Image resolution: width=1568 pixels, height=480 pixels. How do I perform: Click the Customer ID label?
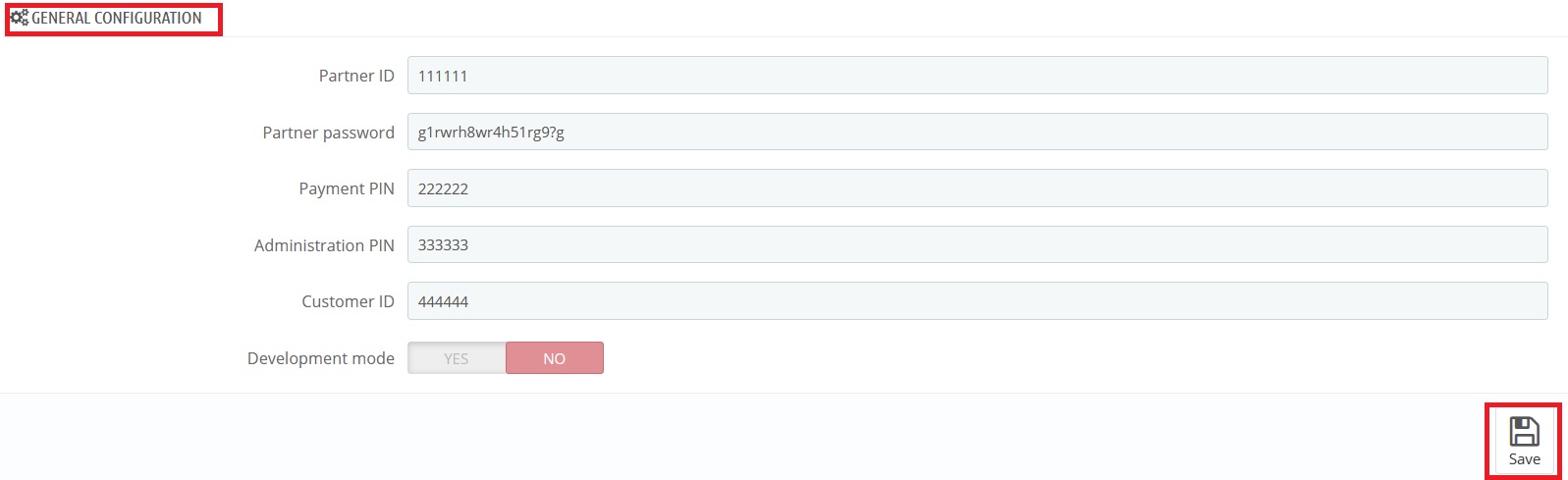pyautogui.click(x=348, y=301)
